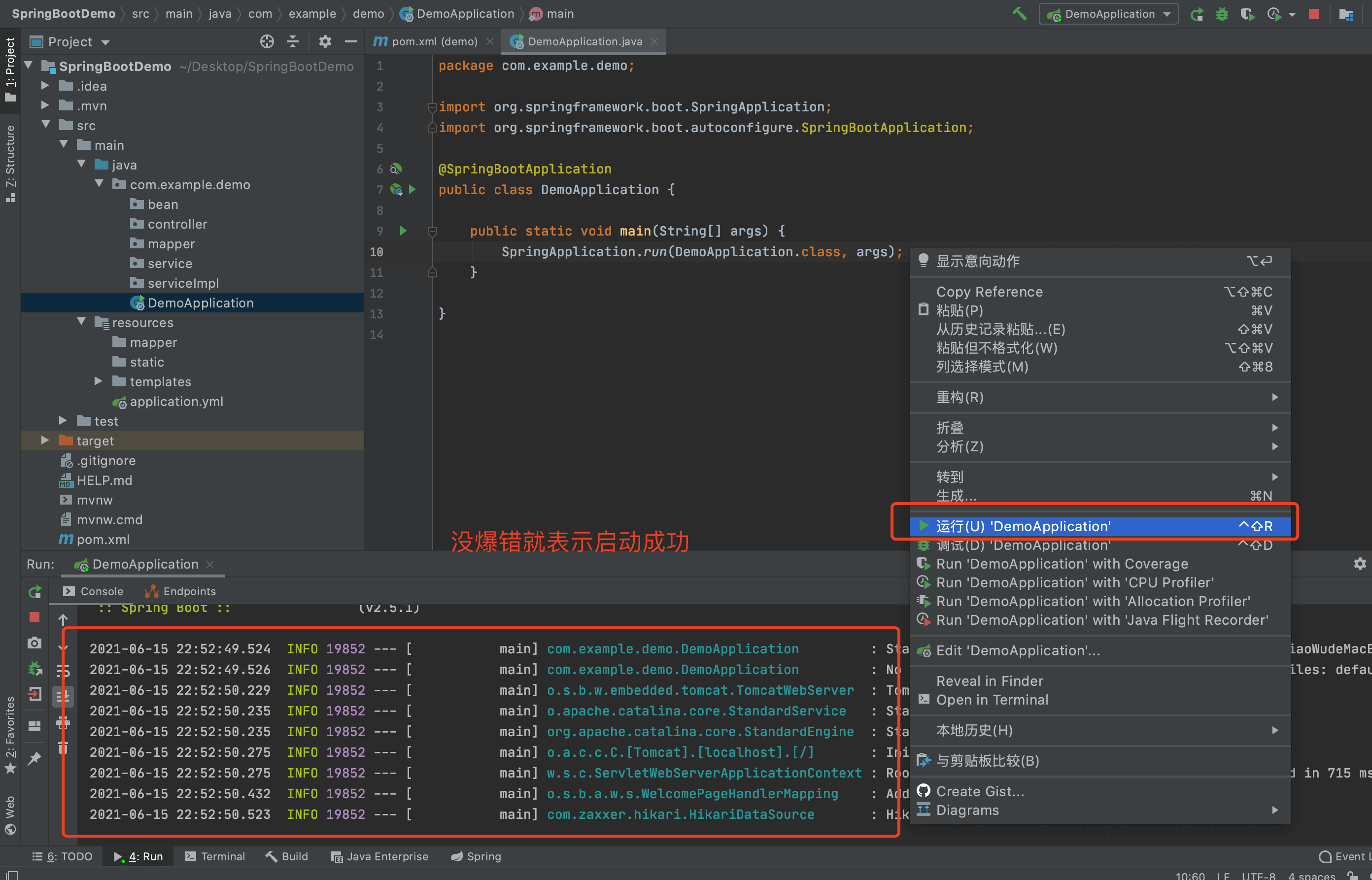The width and height of the screenshot is (1372, 880).
Task: Choose Edit 'DemoApplication'... menu item
Action: click(1100, 650)
